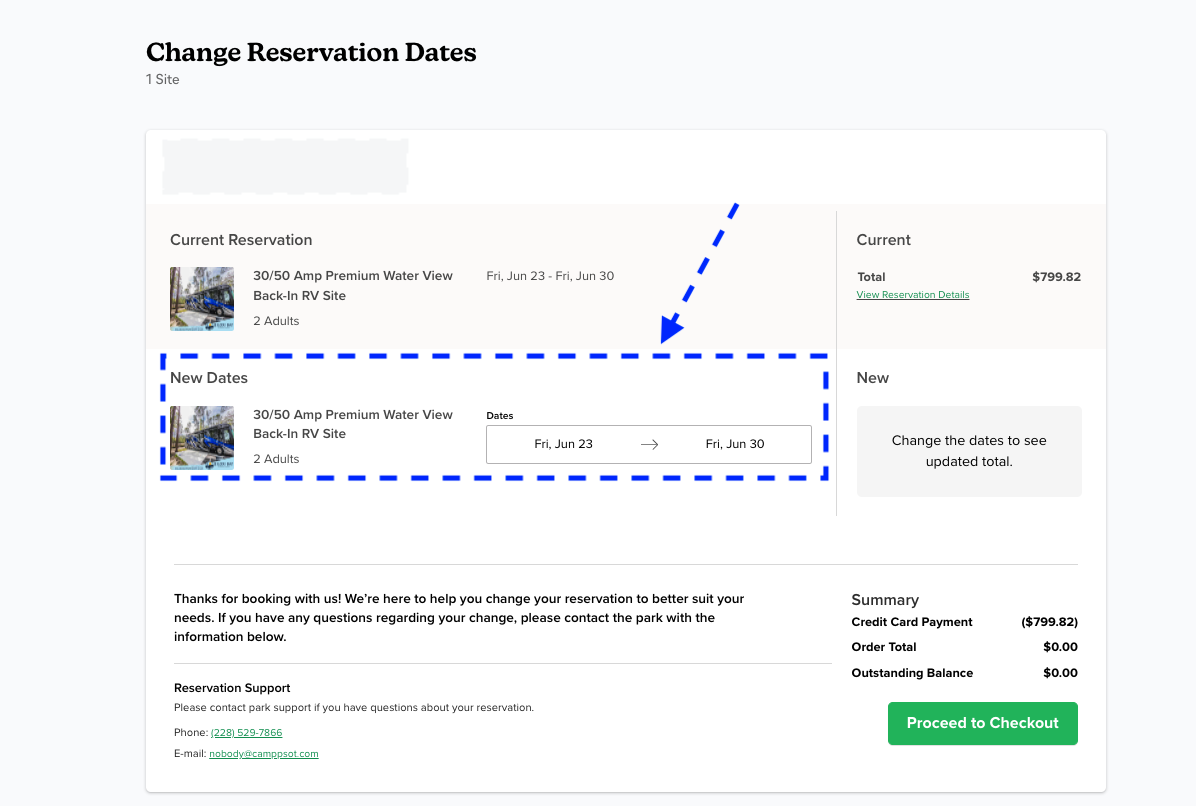Select the Dates field label above the date range

tap(499, 415)
